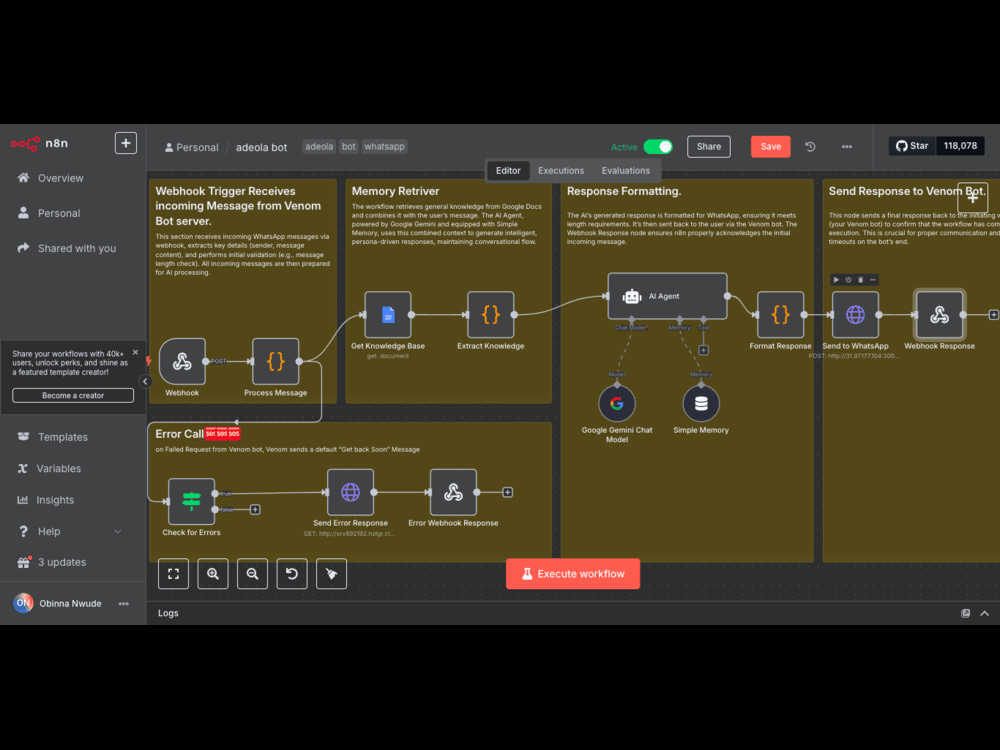Click the adeola tag
This screenshot has height=750, width=1000.
point(319,147)
